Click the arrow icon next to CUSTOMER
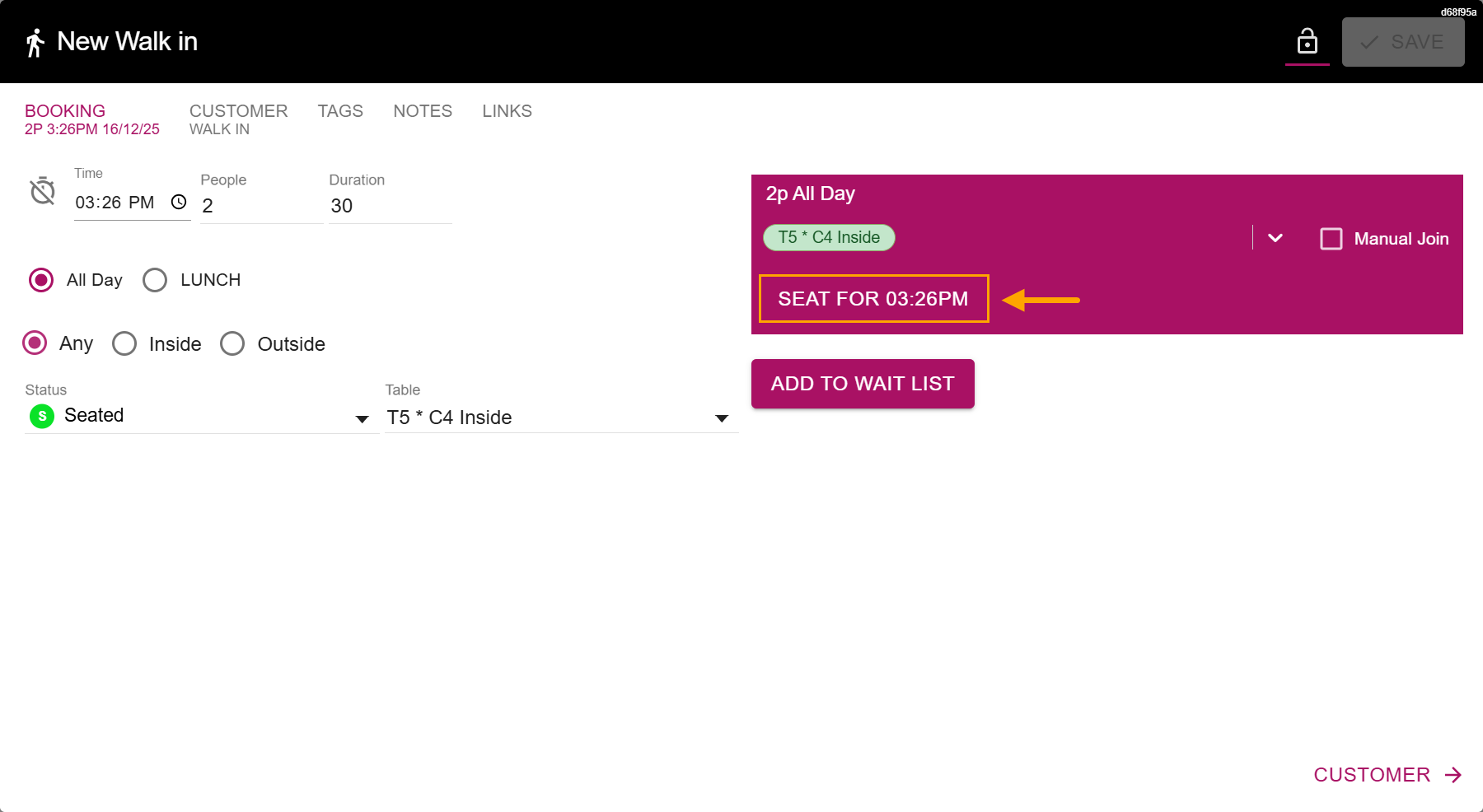Viewport: 1483px width, 812px height. pyautogui.click(x=1453, y=775)
